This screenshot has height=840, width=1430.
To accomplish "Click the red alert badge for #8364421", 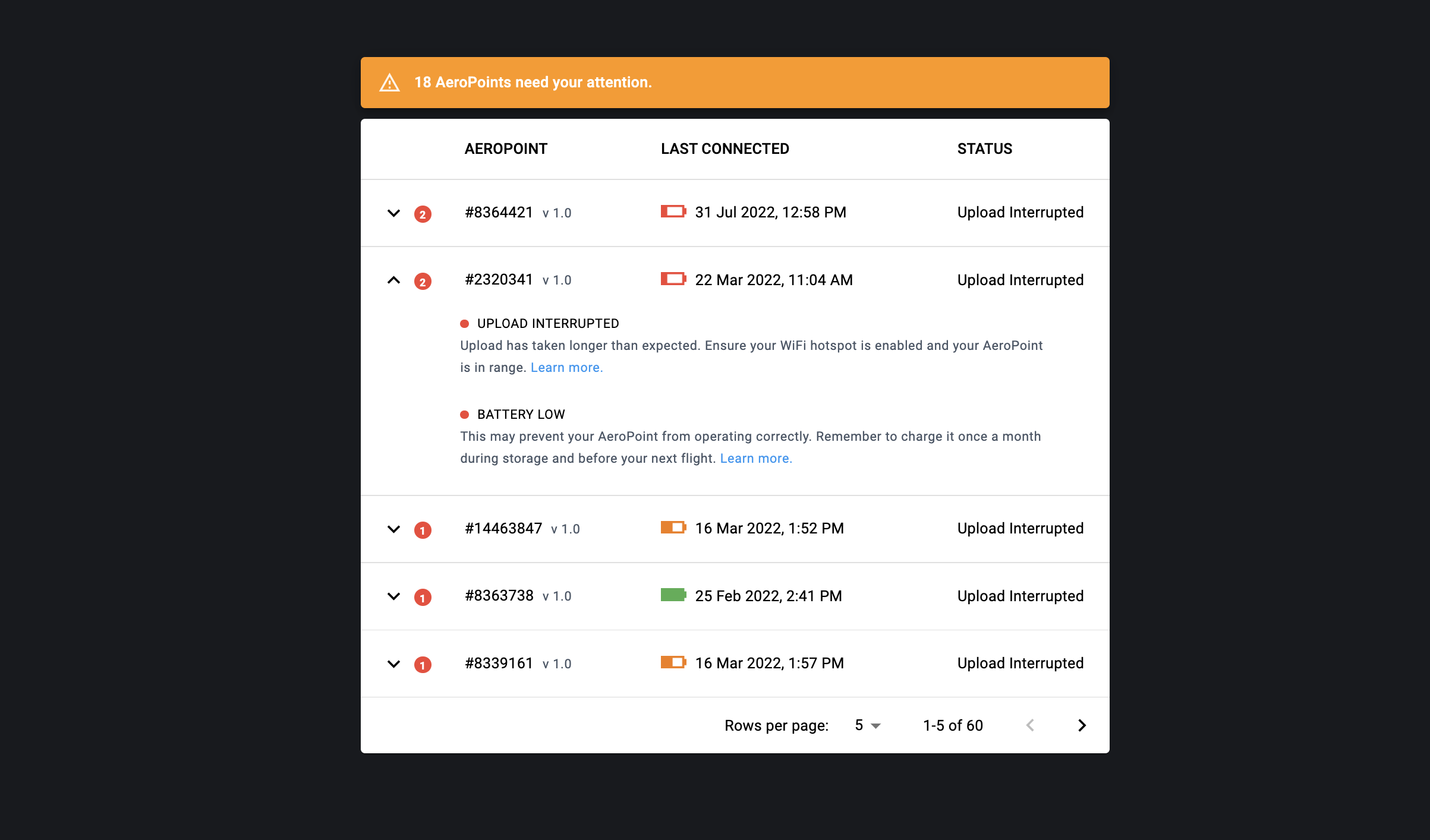I will click(x=423, y=214).
